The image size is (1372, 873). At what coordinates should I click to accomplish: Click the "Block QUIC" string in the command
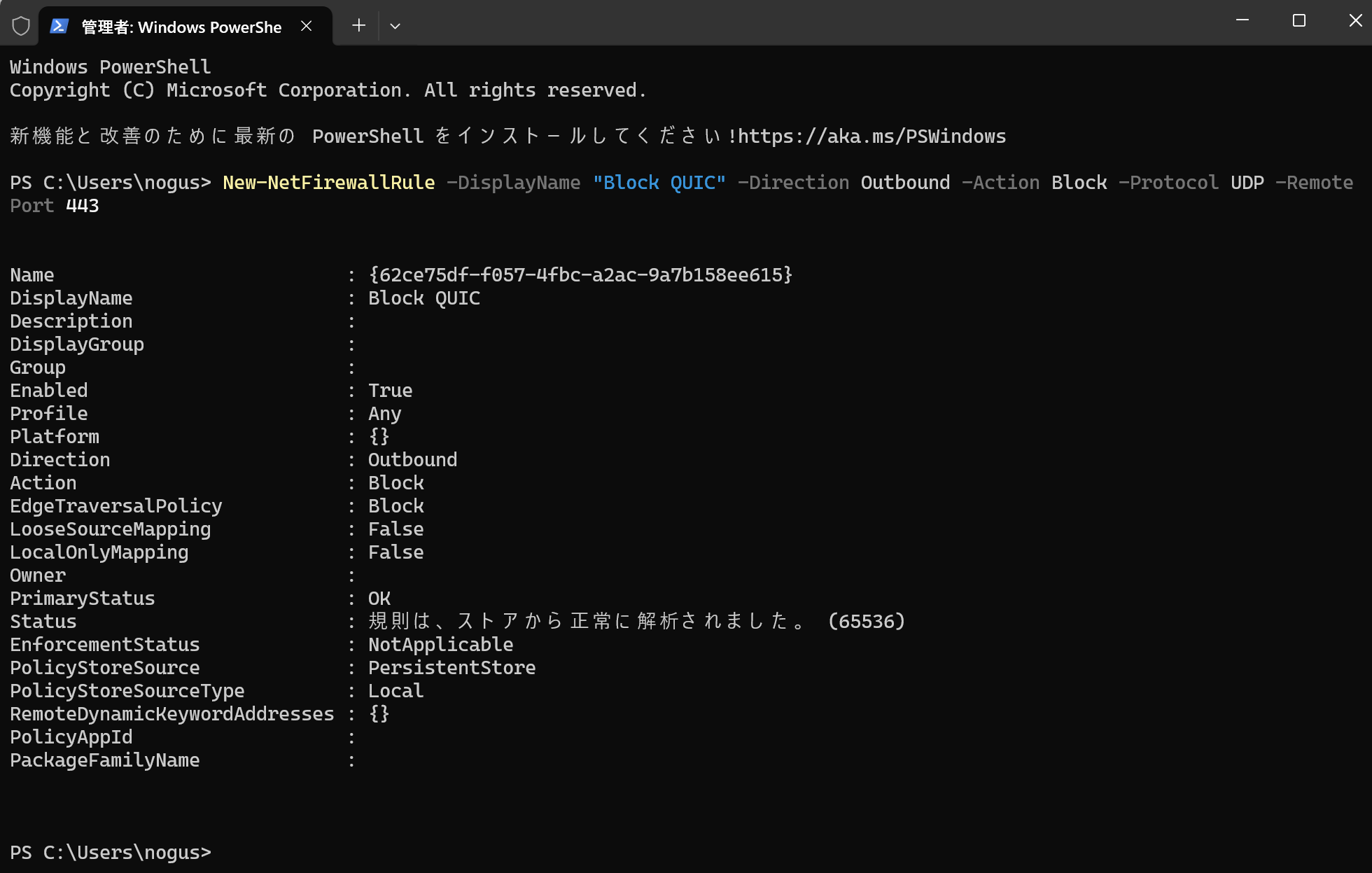[x=659, y=183]
